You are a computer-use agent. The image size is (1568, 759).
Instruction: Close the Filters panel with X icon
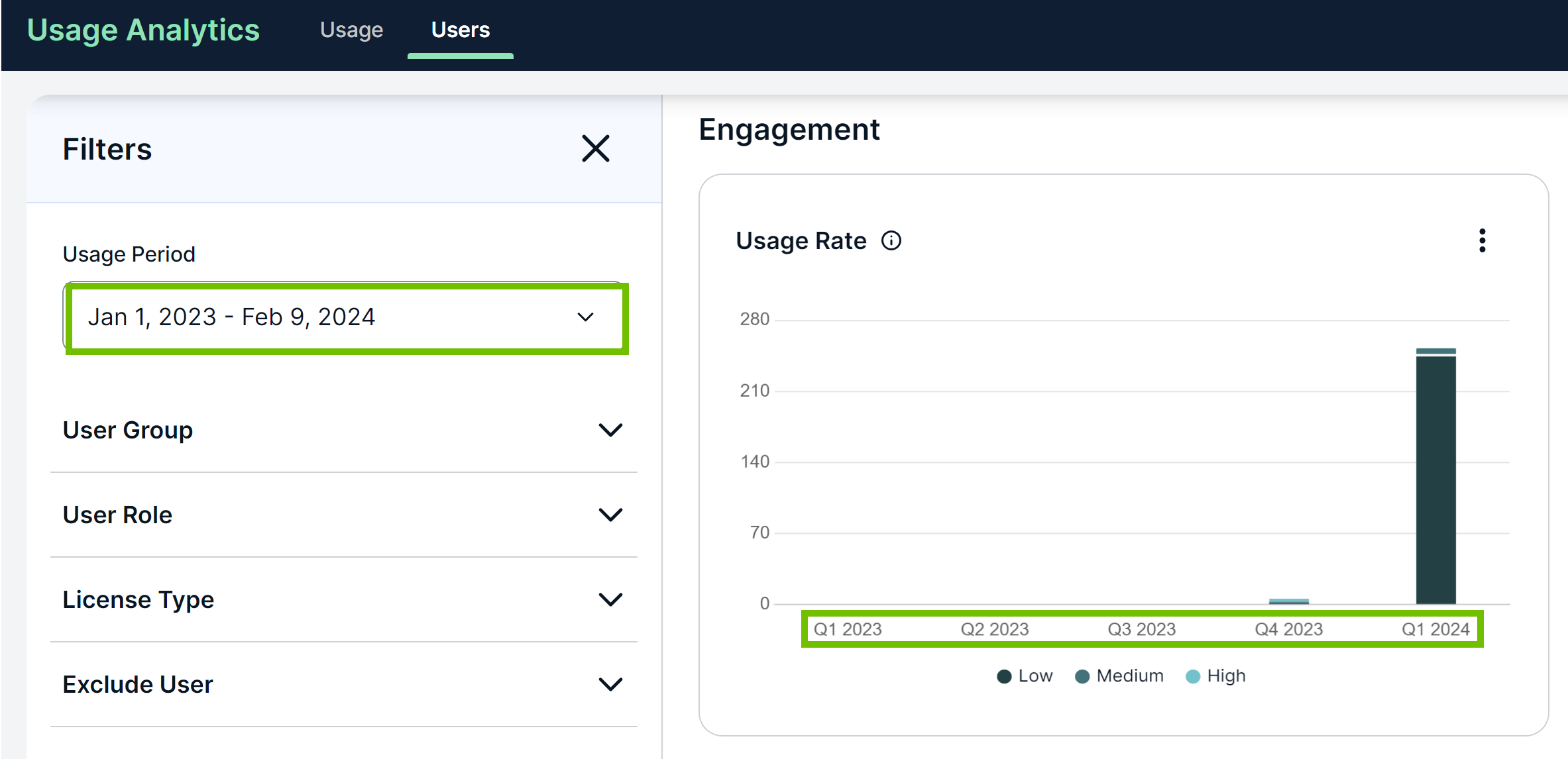point(595,148)
